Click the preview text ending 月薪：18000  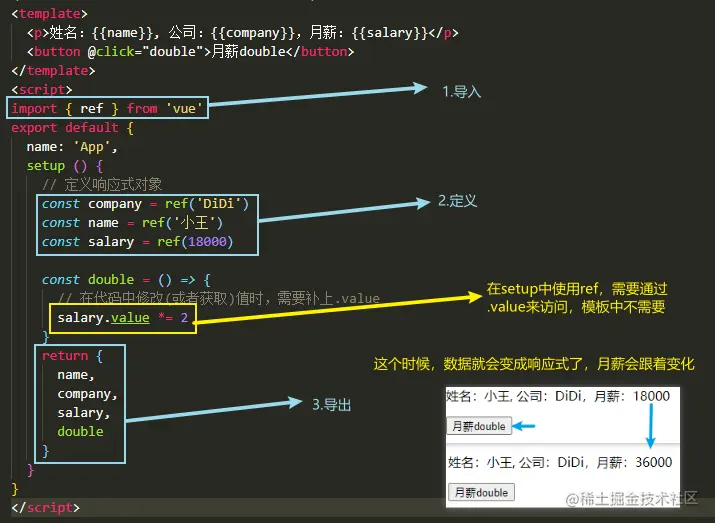point(558,396)
